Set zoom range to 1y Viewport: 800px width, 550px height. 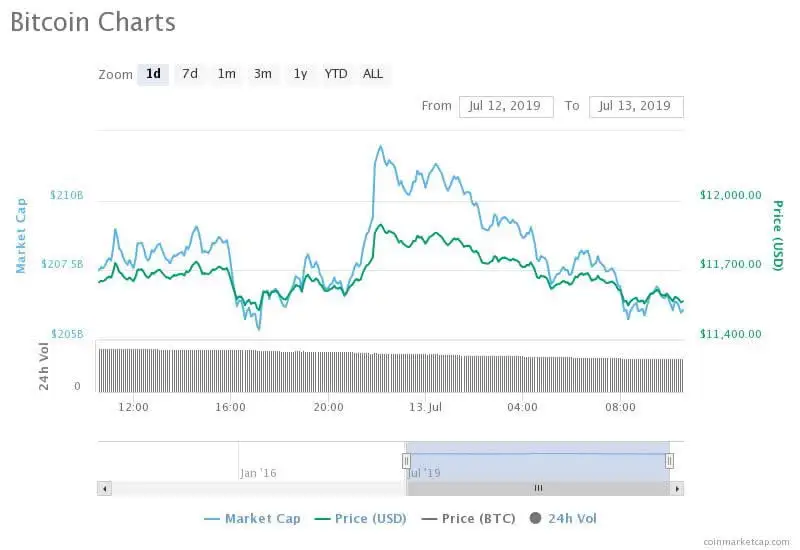tap(300, 74)
